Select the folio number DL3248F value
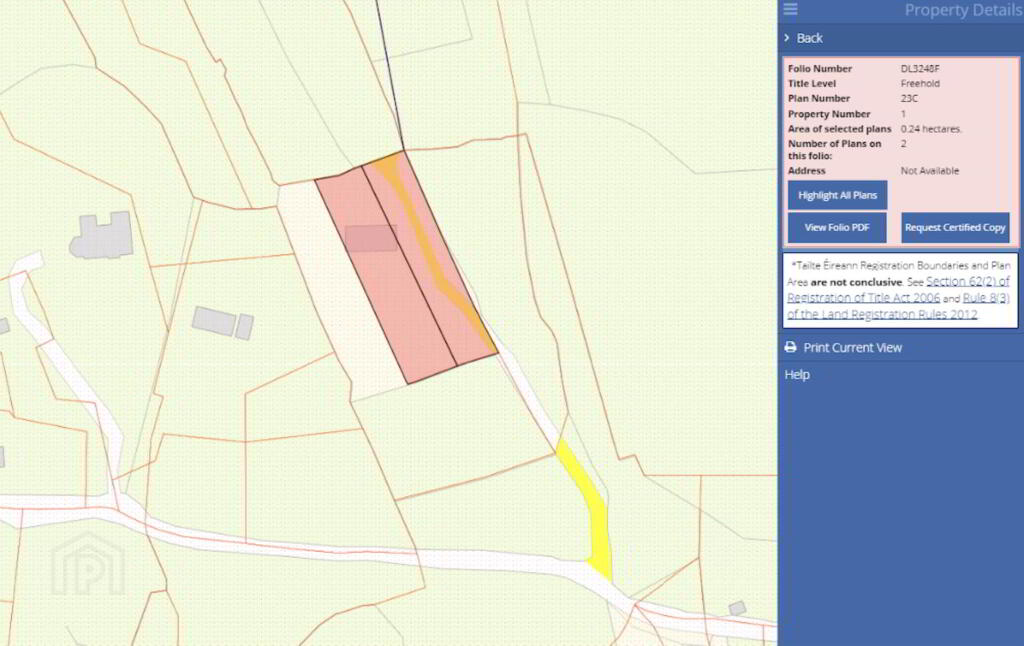 tap(920, 69)
